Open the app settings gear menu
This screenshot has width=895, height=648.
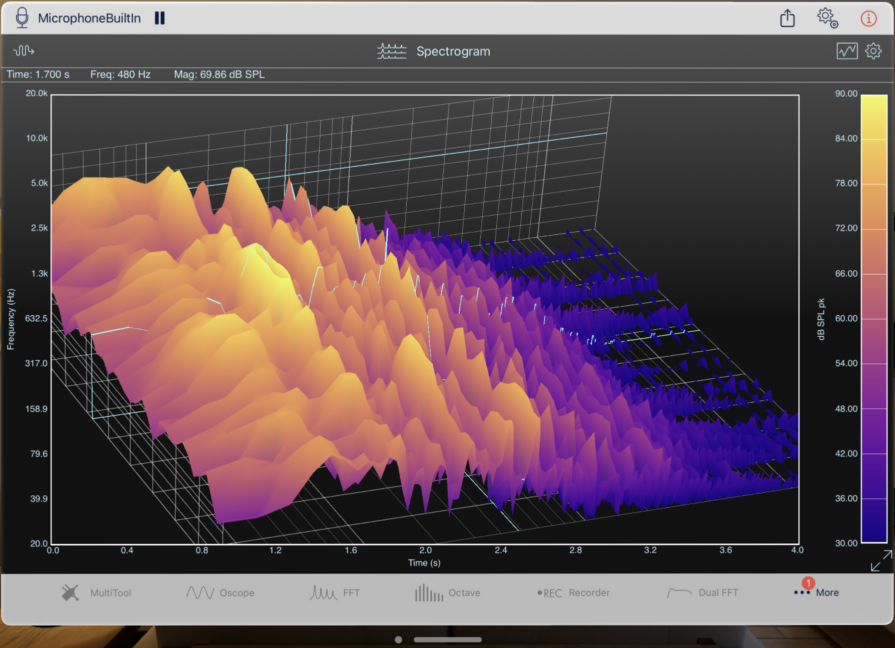pos(827,17)
